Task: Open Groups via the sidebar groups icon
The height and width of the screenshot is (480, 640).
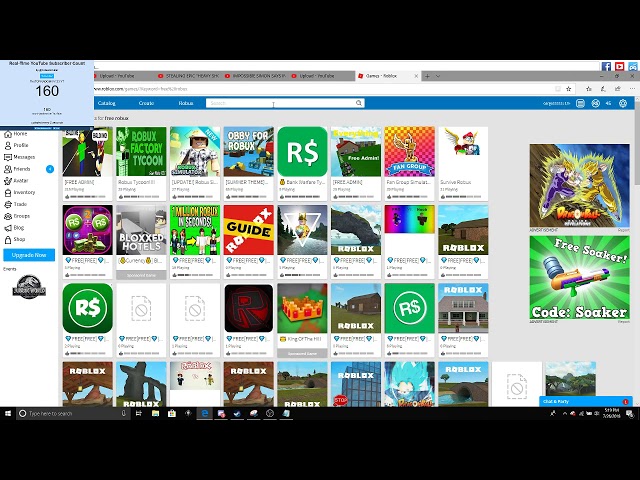Action: [8, 216]
